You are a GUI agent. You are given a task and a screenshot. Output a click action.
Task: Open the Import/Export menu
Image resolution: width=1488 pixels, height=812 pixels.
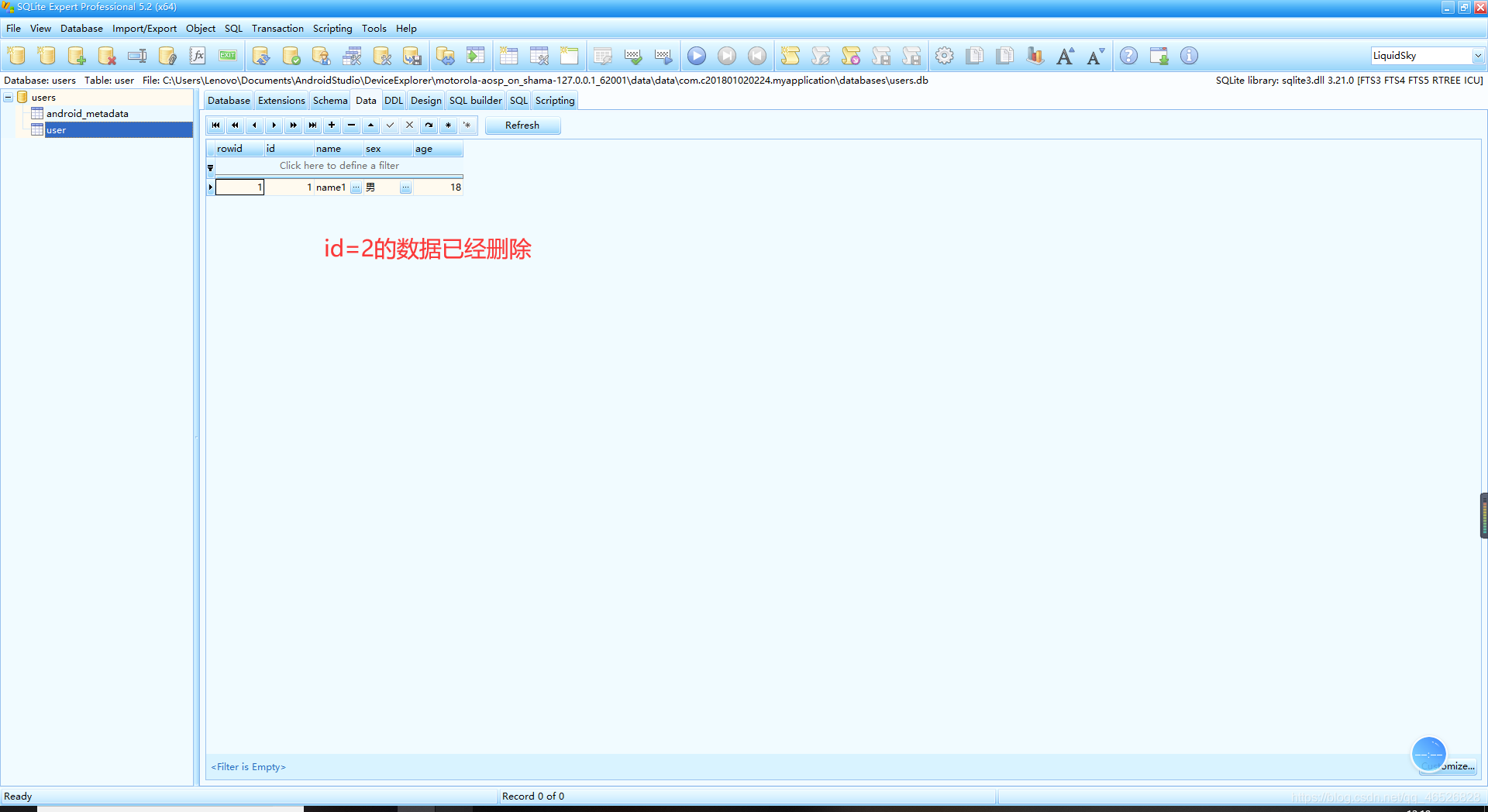[x=144, y=29]
